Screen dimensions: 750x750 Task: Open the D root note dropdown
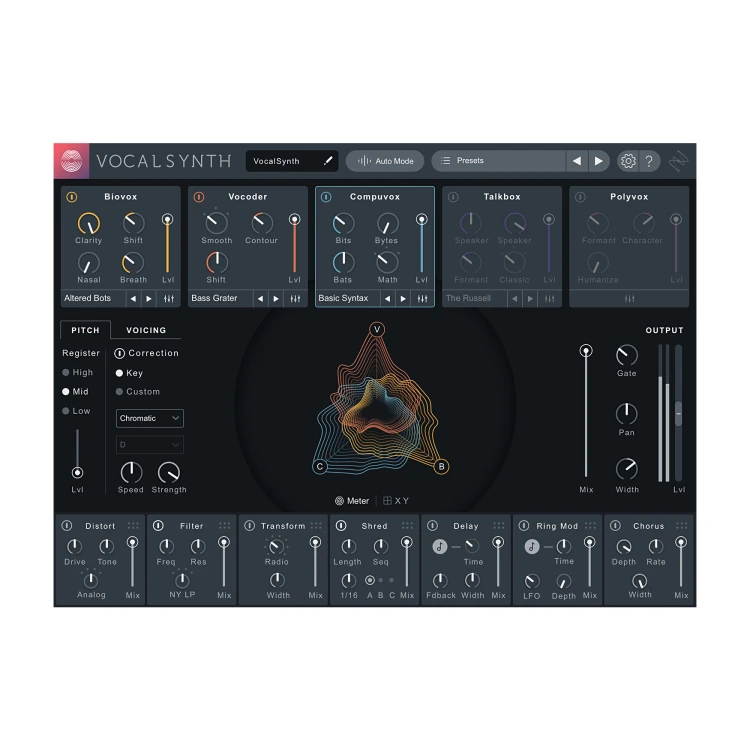point(150,445)
